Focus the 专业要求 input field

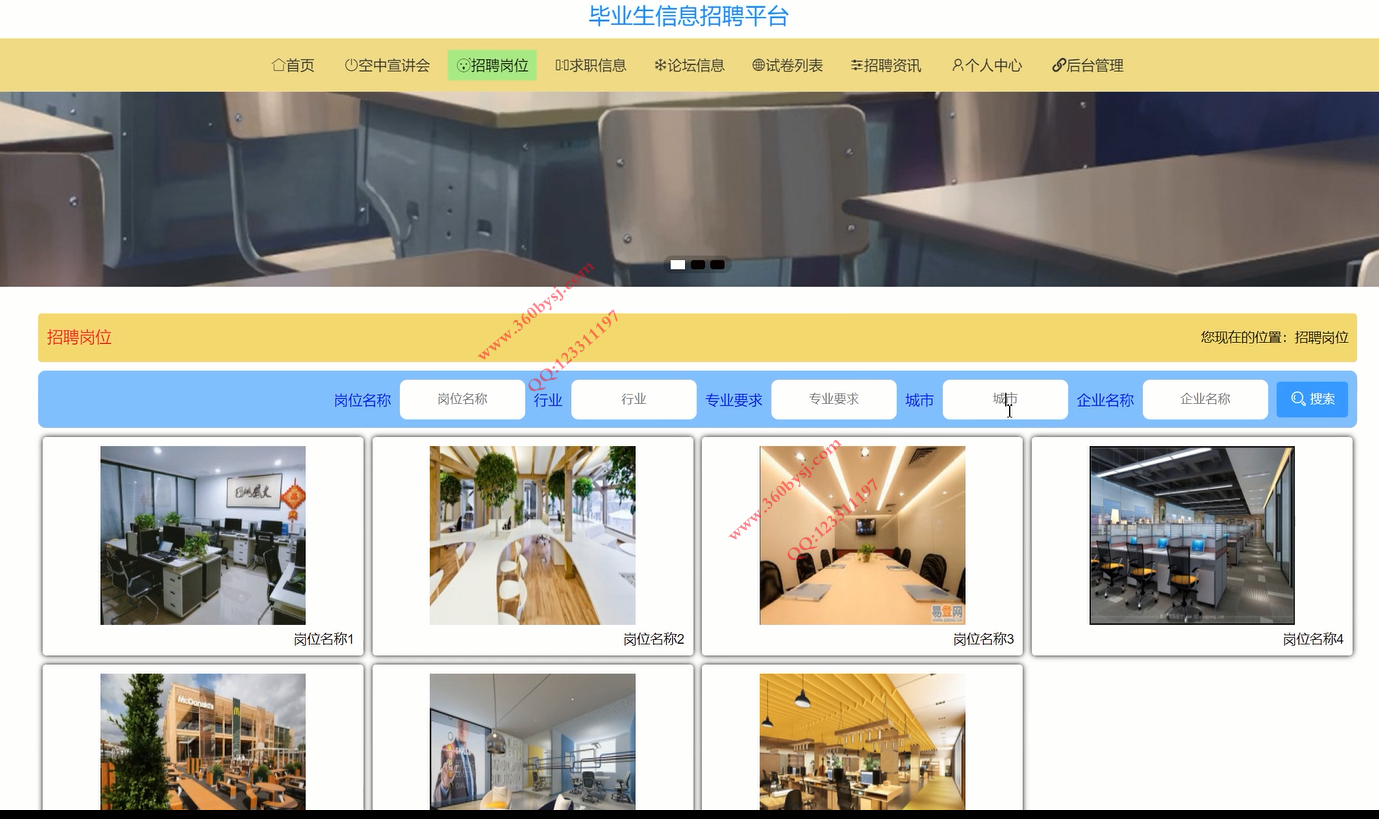pos(834,399)
